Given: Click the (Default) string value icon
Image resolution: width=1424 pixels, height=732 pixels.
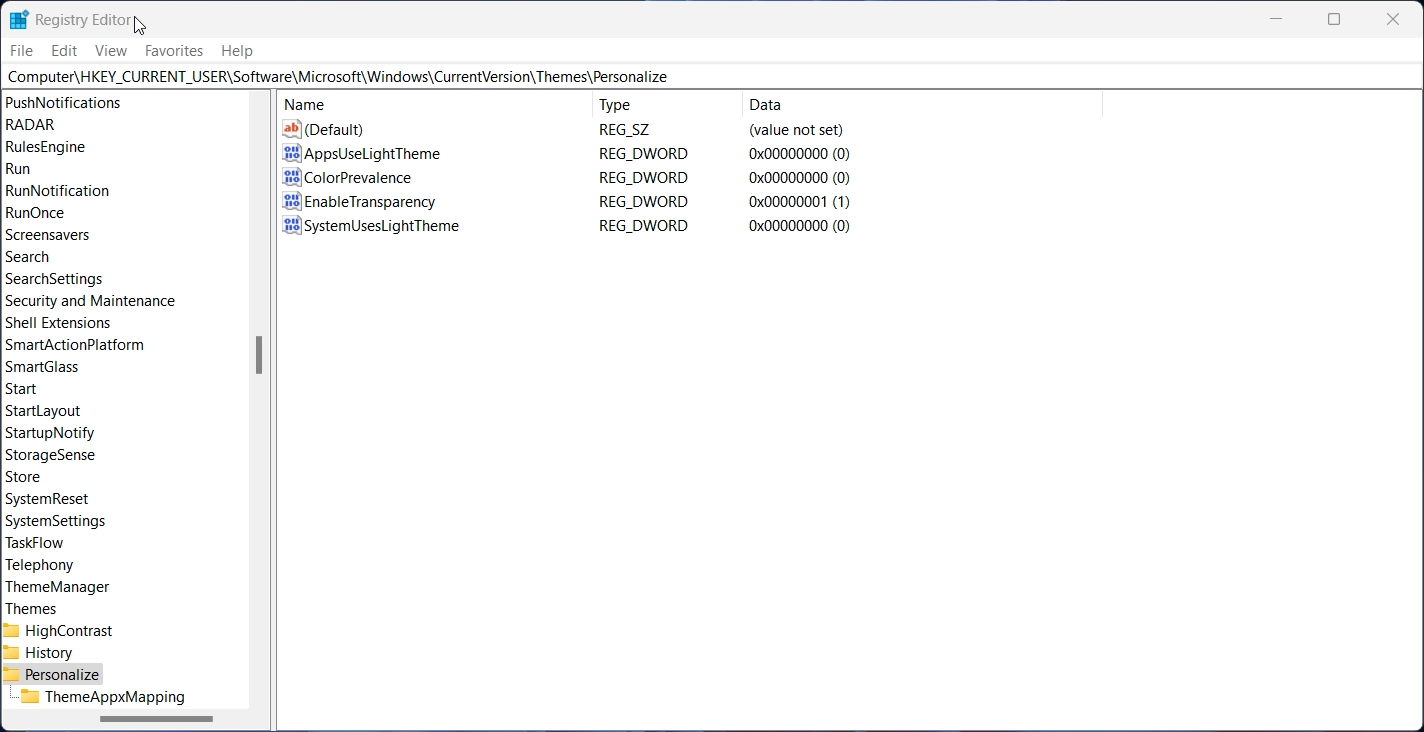Looking at the screenshot, I should (292, 129).
